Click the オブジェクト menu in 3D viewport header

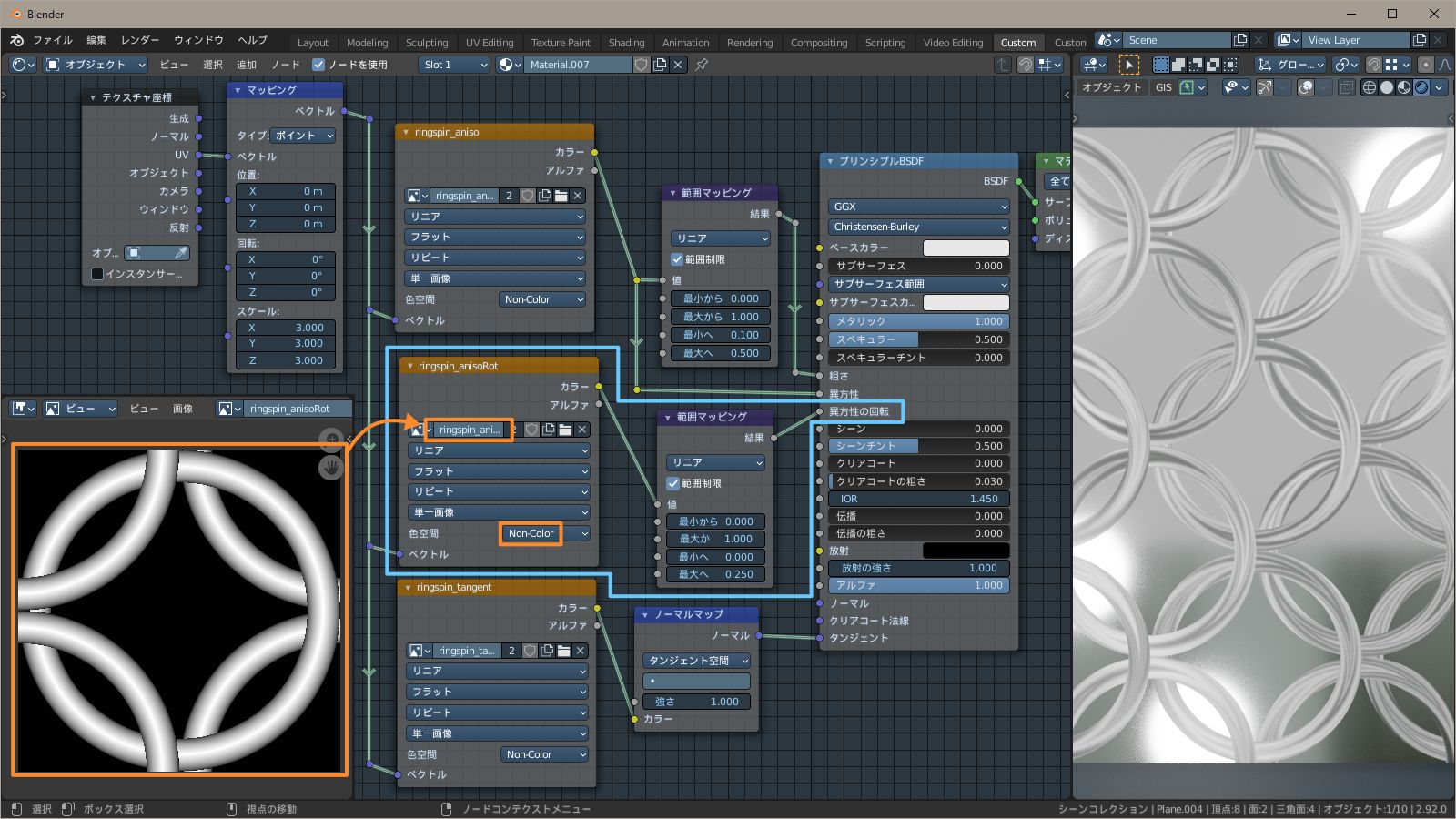coord(1111,87)
